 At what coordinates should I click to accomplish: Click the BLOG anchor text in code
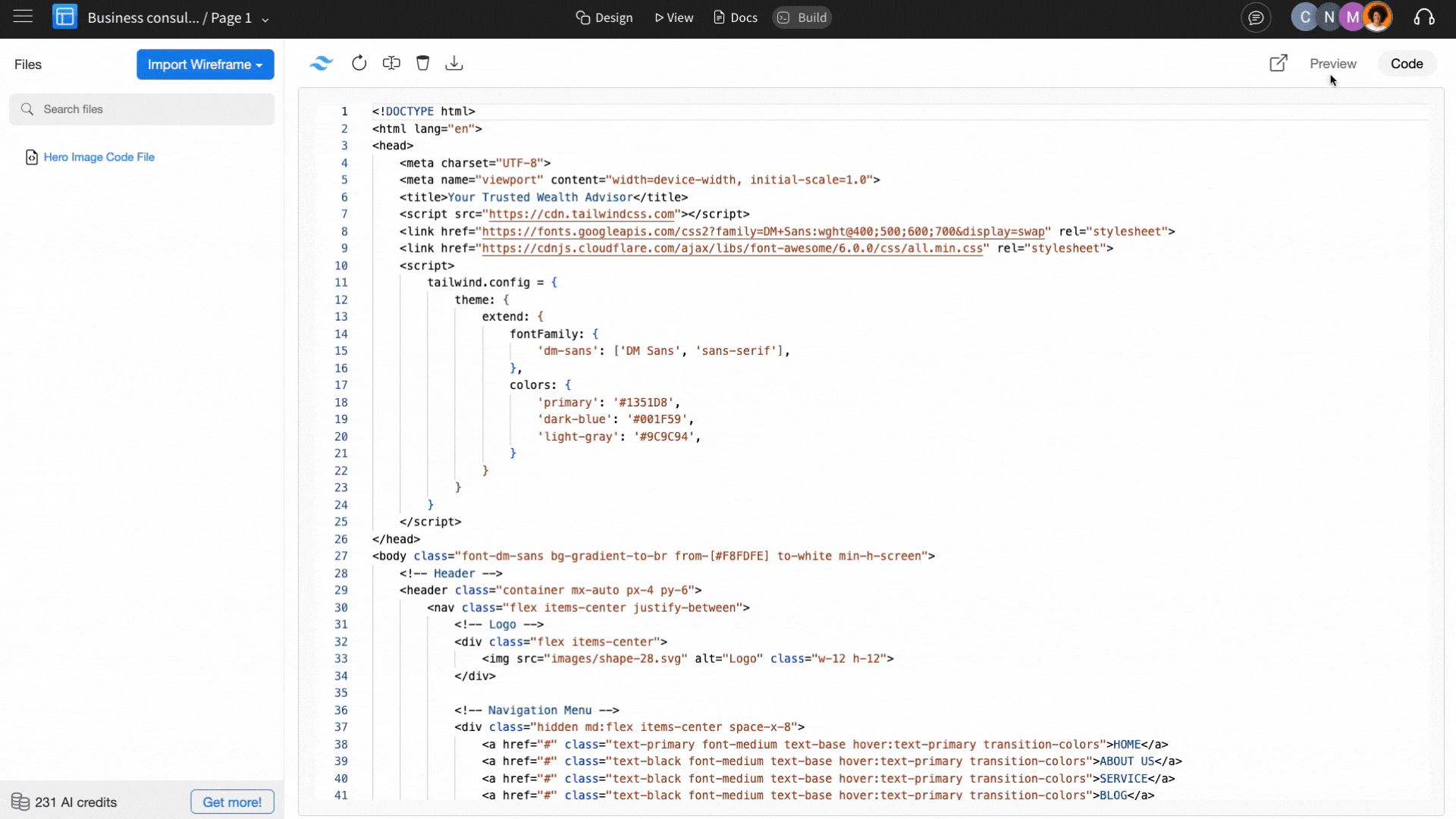1113,795
